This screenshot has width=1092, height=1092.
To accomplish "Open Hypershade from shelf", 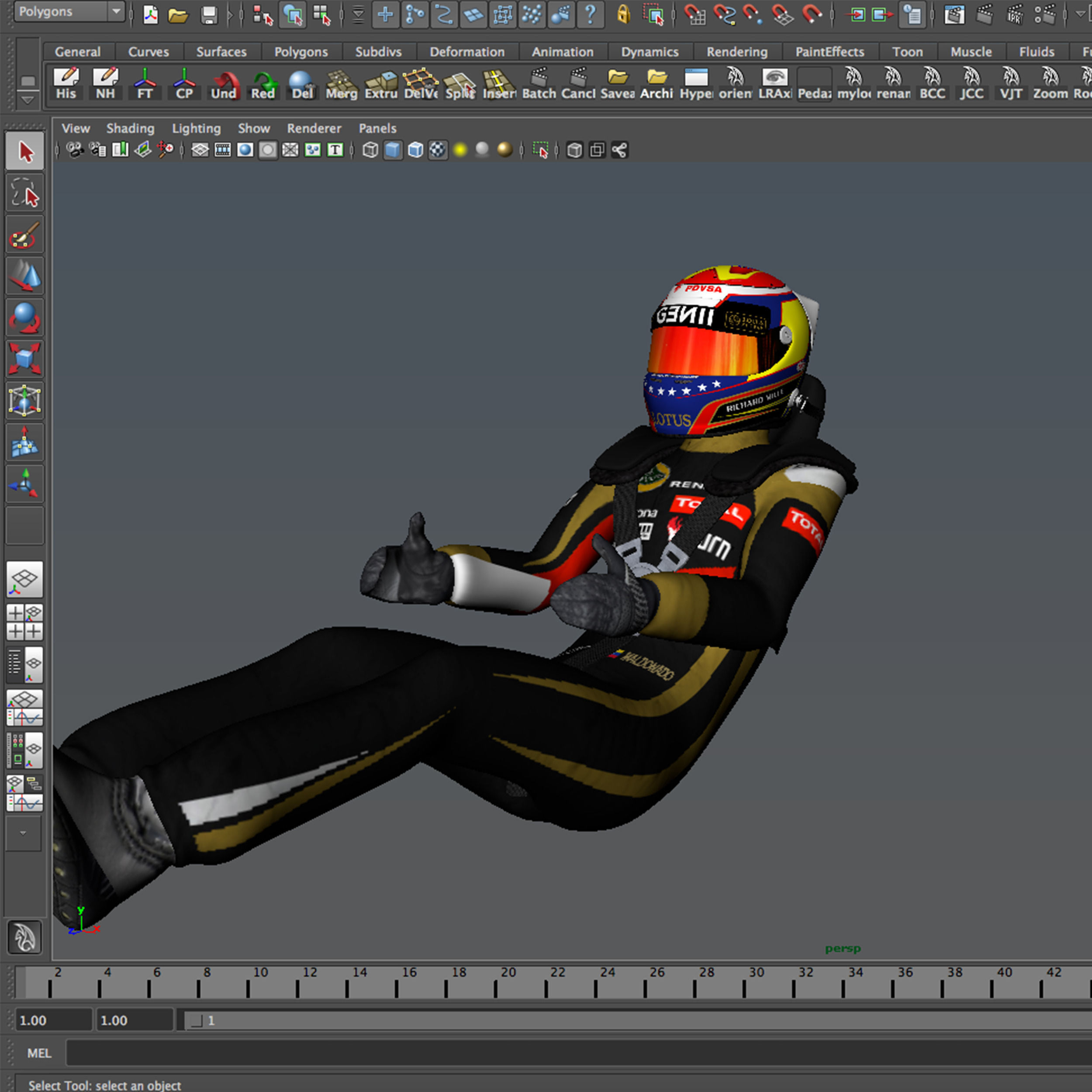I will tap(696, 85).
